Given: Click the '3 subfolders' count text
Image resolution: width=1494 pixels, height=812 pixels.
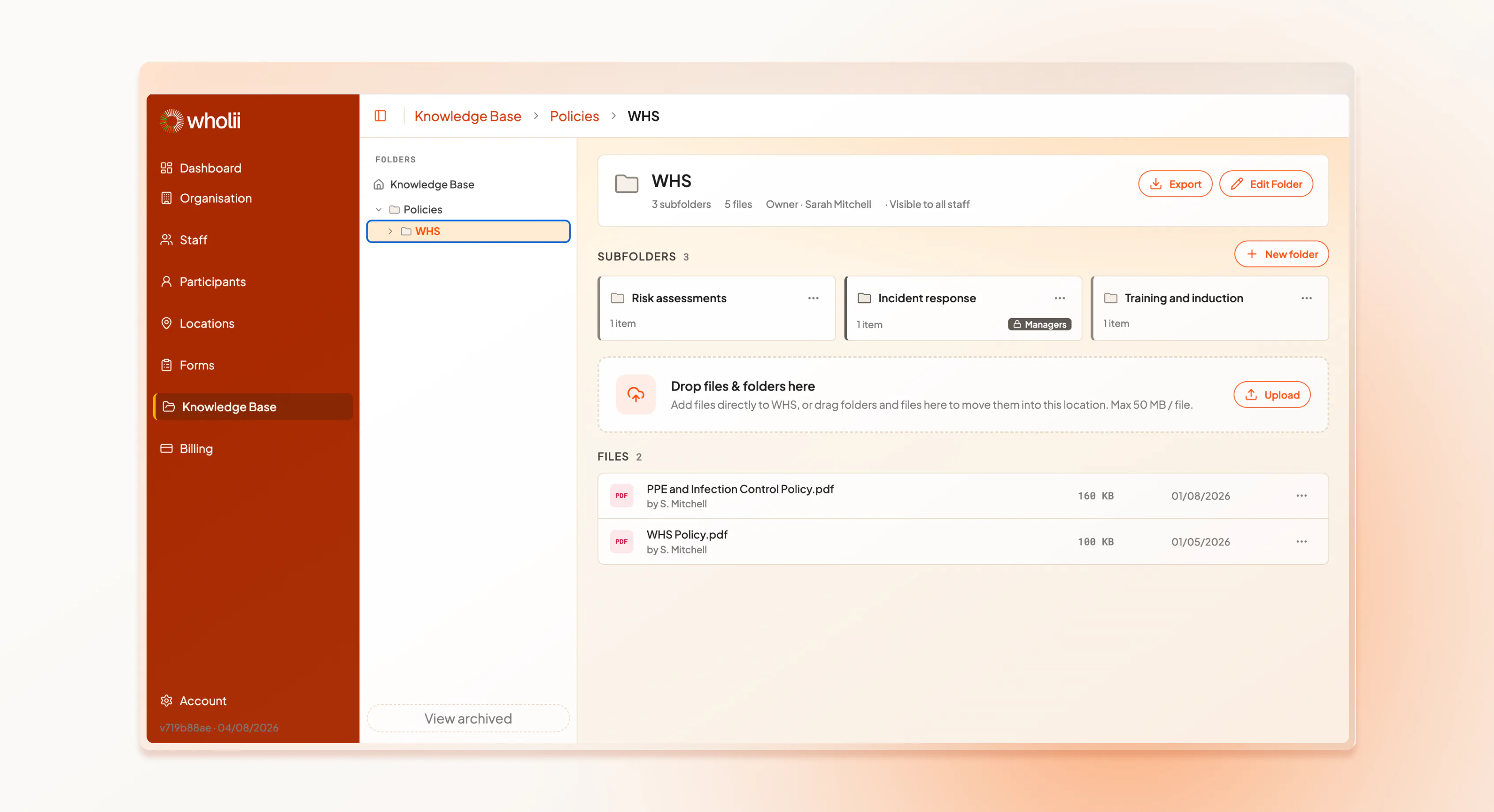Looking at the screenshot, I should click(x=681, y=204).
